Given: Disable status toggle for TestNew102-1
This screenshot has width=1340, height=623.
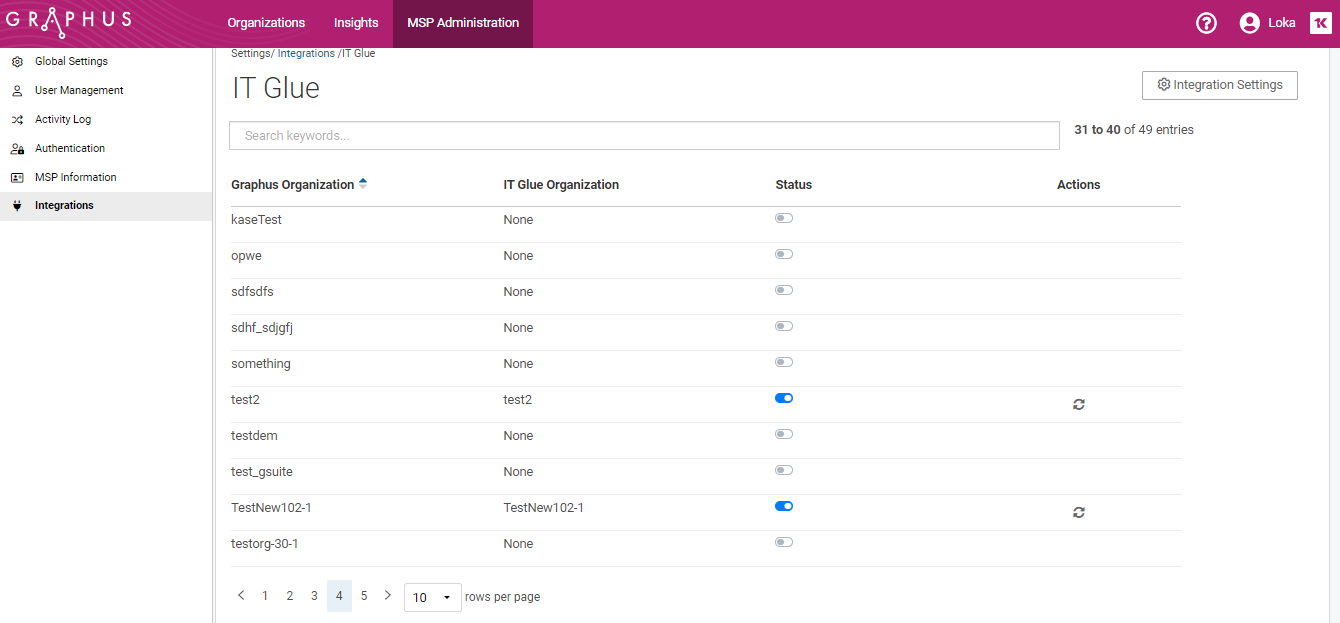Looking at the screenshot, I should coord(784,506).
